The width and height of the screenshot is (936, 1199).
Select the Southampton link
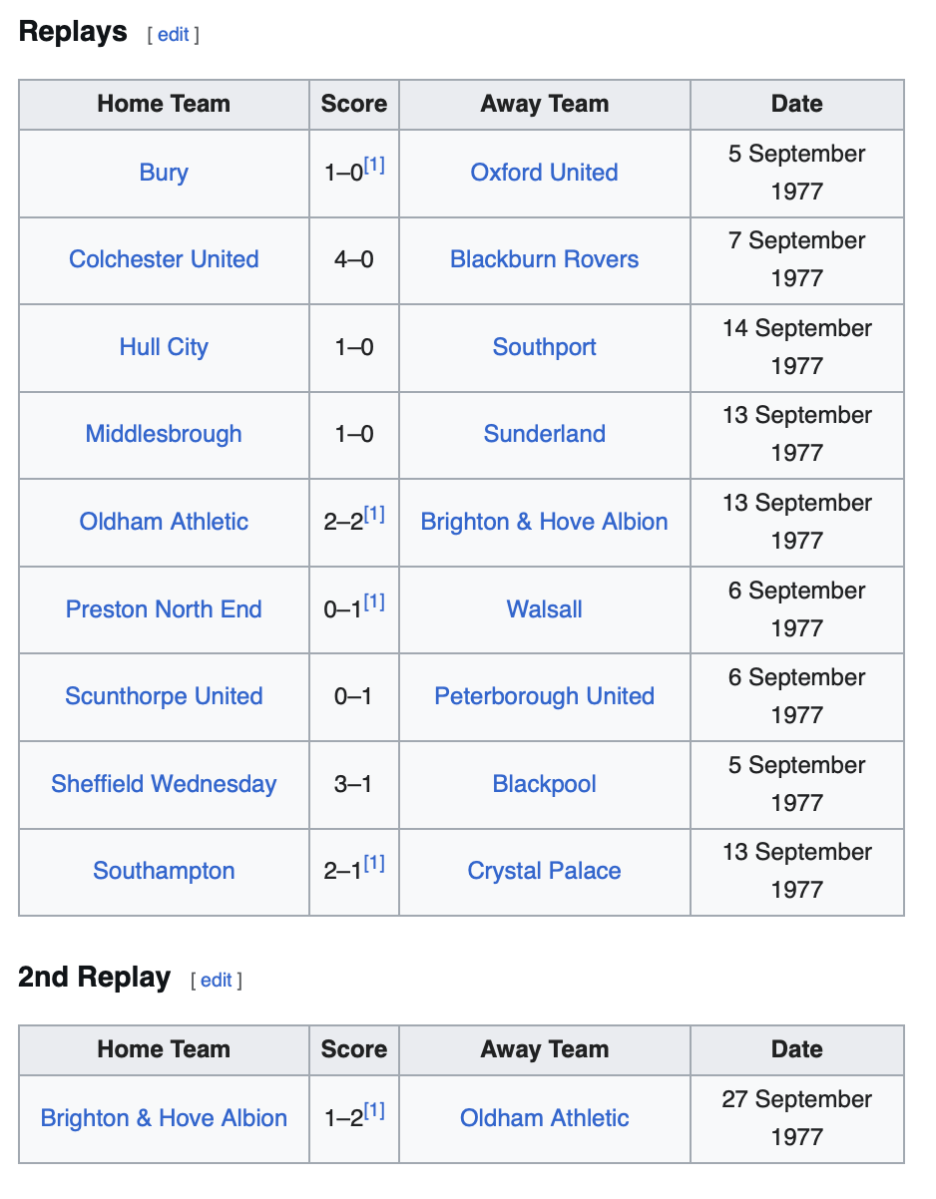[163, 872]
